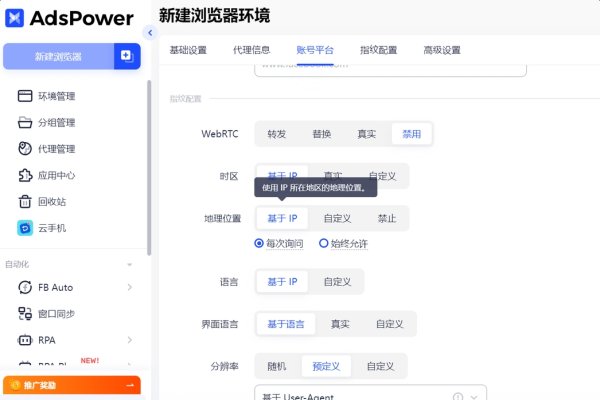Click the RPA robot icon
Image resolution: width=600 pixels, height=400 pixels.
[25, 340]
